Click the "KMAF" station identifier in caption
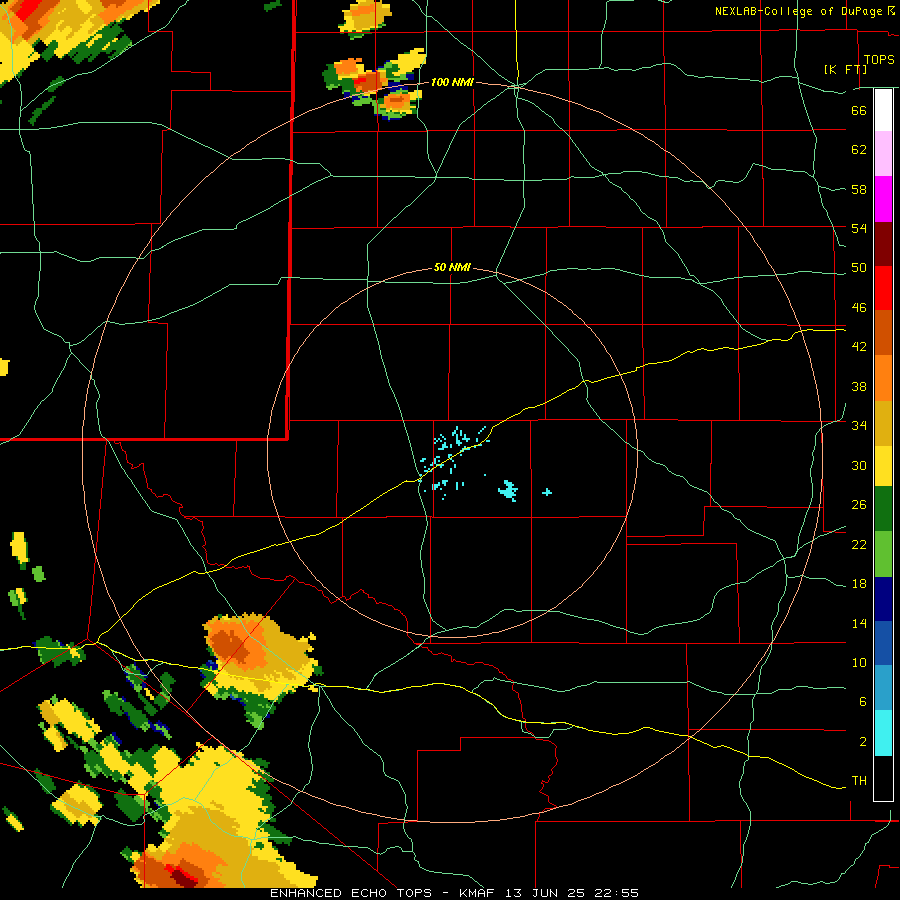The width and height of the screenshot is (900, 900). [x=479, y=893]
